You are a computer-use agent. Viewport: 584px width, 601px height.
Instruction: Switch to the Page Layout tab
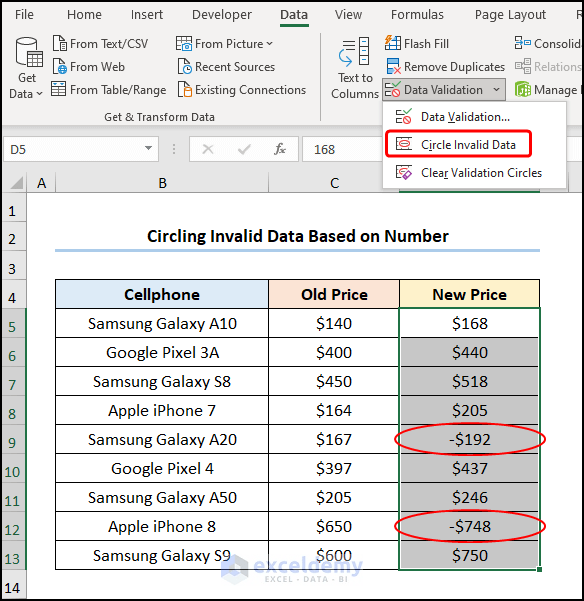pos(510,15)
